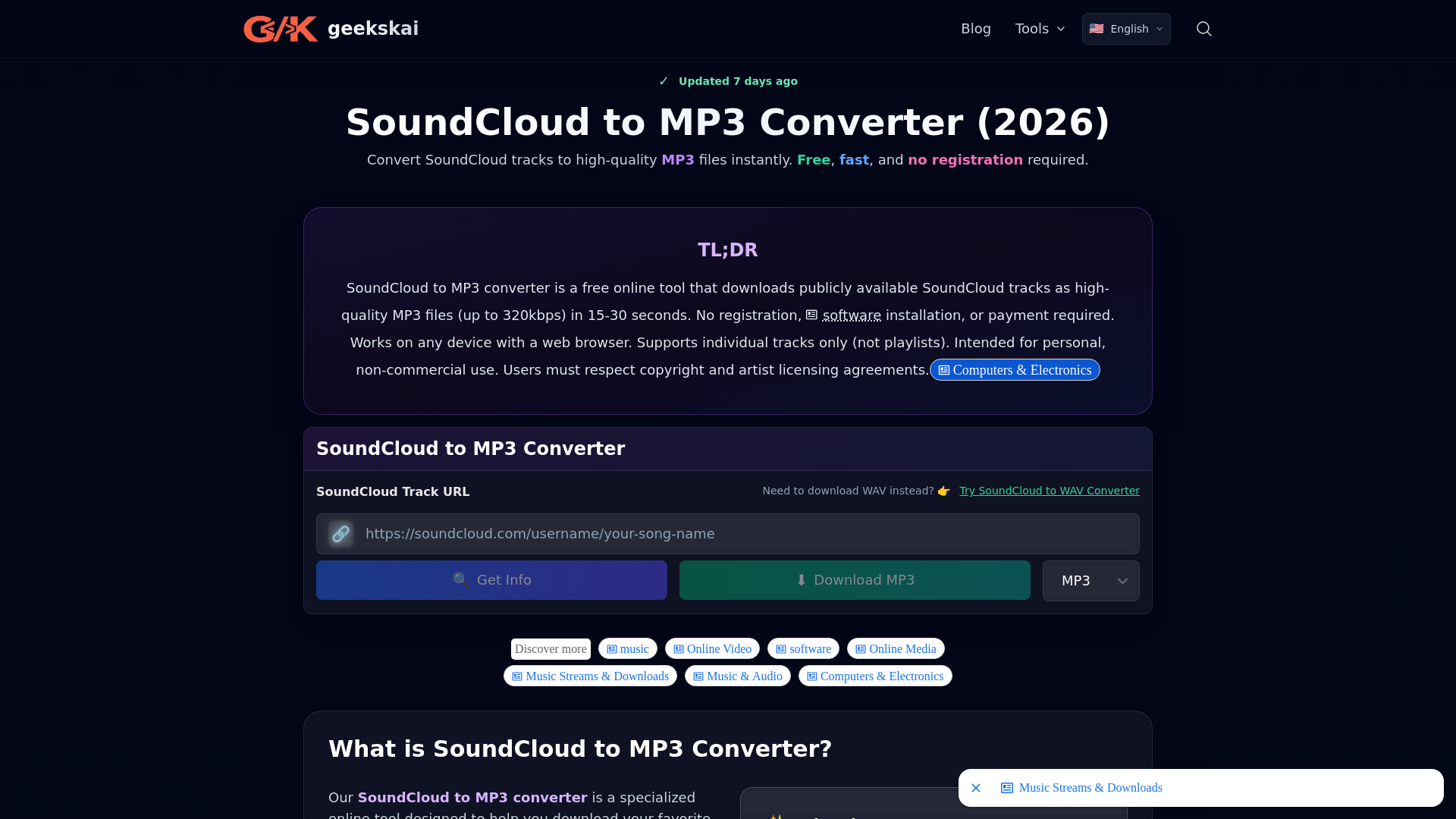The image size is (1456, 819).
Task: Close the Music Streams & Downloads popup
Action: [976, 788]
